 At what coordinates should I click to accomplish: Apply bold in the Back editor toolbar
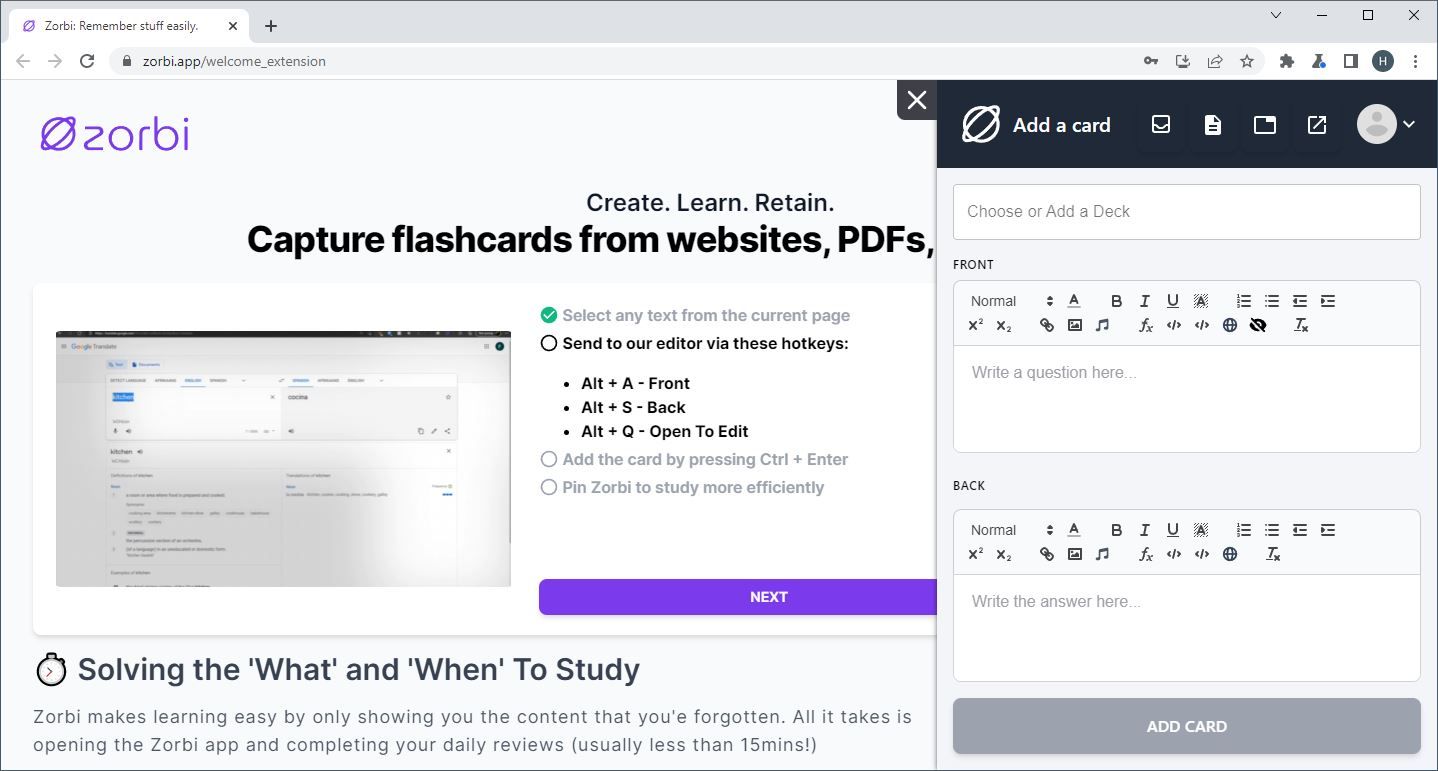coord(1117,530)
